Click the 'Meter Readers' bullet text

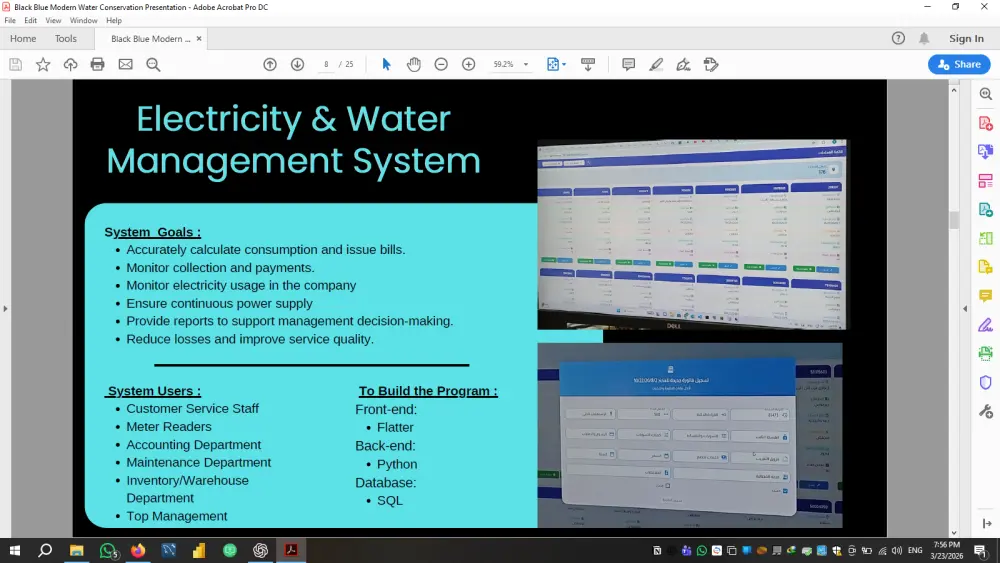pos(168,427)
